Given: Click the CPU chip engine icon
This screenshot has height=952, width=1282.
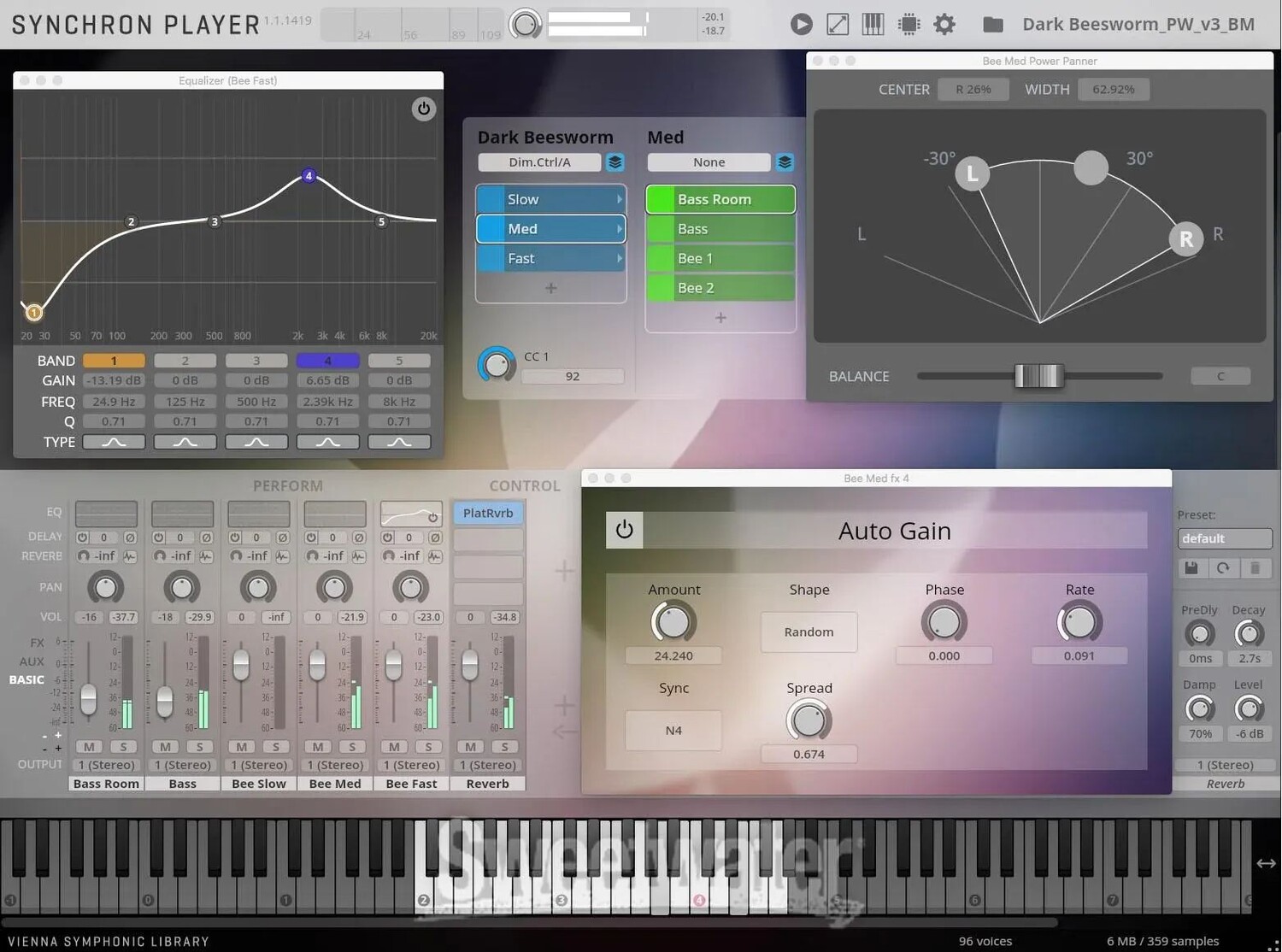Looking at the screenshot, I should tap(909, 25).
